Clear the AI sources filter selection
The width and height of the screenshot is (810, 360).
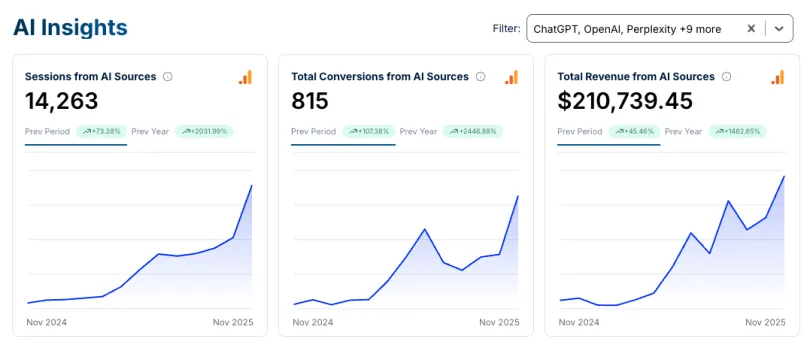[751, 28]
